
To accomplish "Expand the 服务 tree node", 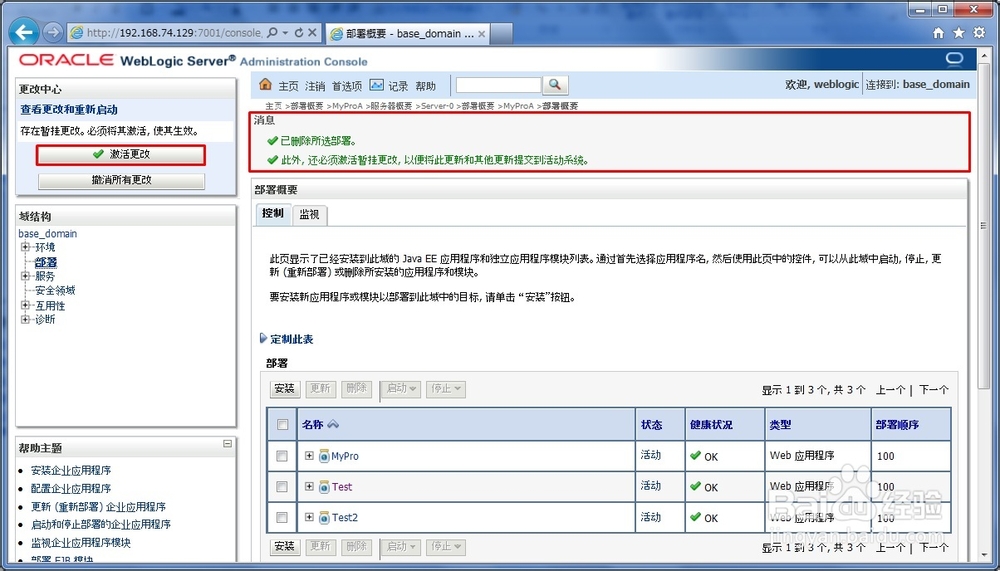I will [25, 276].
